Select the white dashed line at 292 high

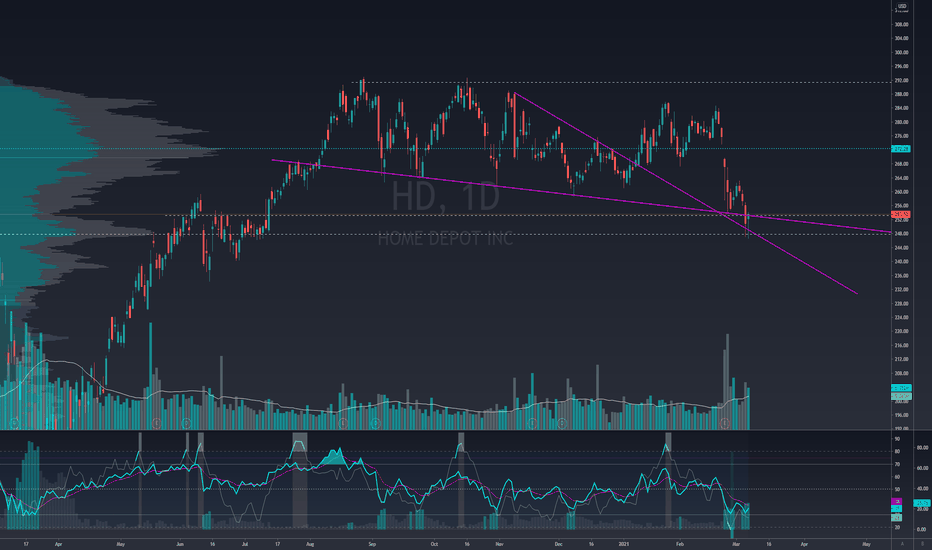pos(621,82)
